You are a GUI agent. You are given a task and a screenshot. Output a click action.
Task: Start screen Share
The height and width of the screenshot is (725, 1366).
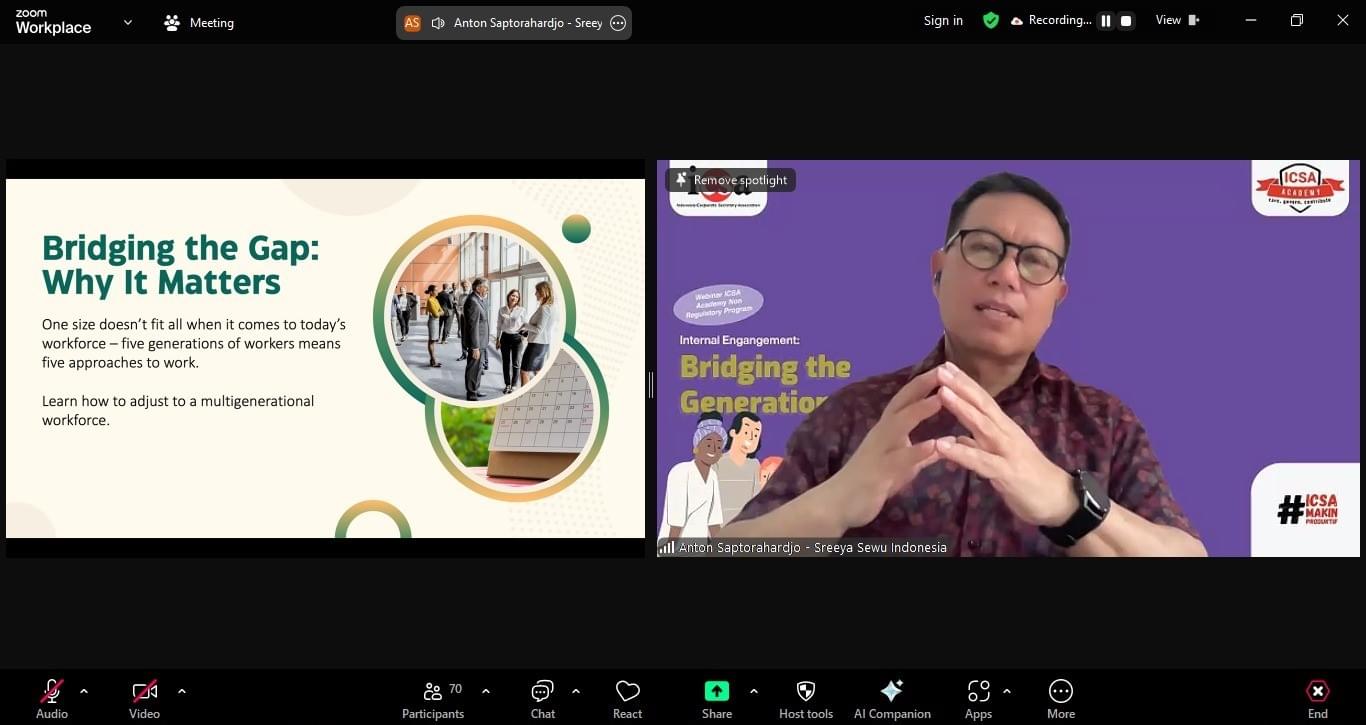716,697
